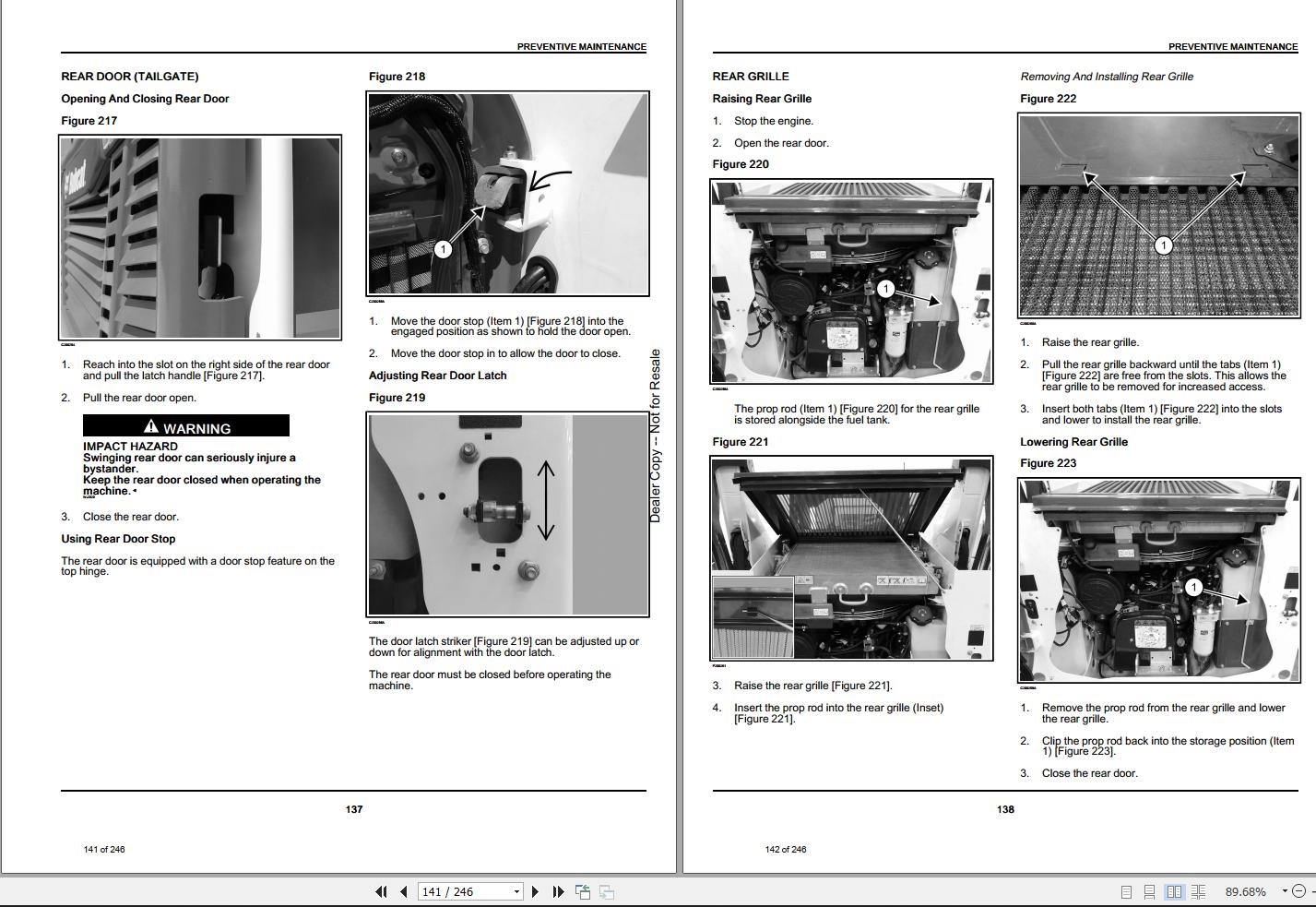Open the zoom level dropdown arrow
The width and height of the screenshot is (1316, 907).
(x=1284, y=891)
